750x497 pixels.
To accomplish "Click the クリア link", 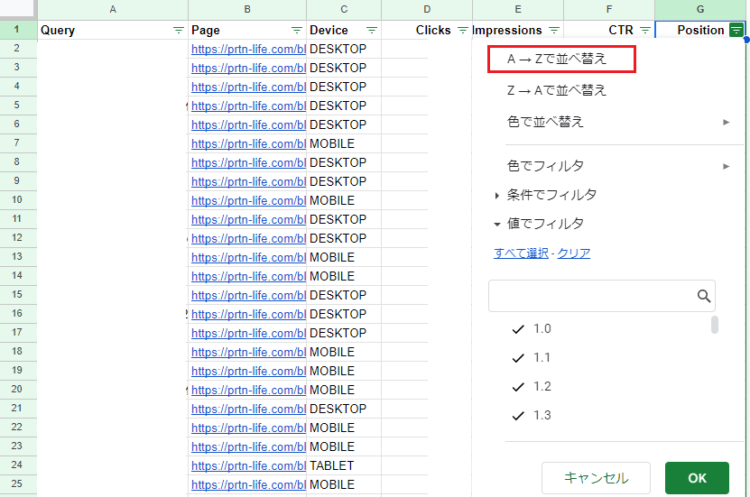I will pos(574,253).
